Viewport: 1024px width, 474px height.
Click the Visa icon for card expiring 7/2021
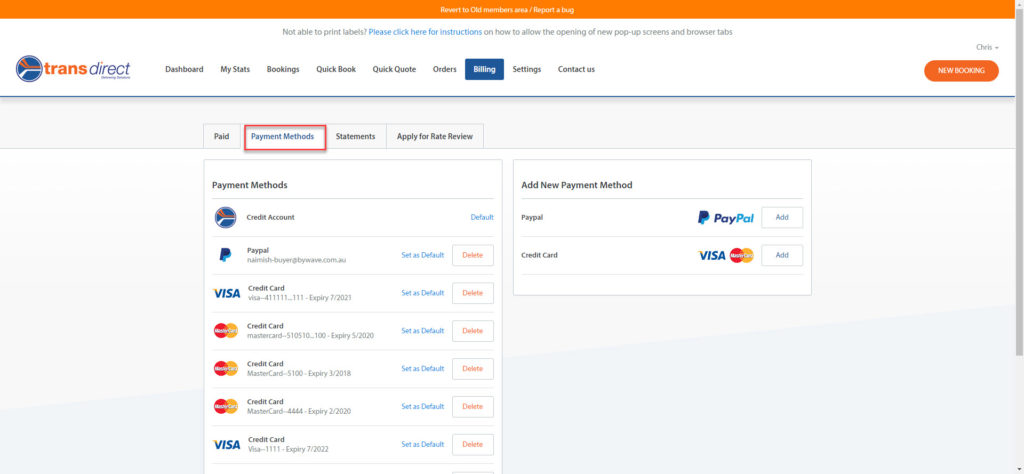point(227,293)
